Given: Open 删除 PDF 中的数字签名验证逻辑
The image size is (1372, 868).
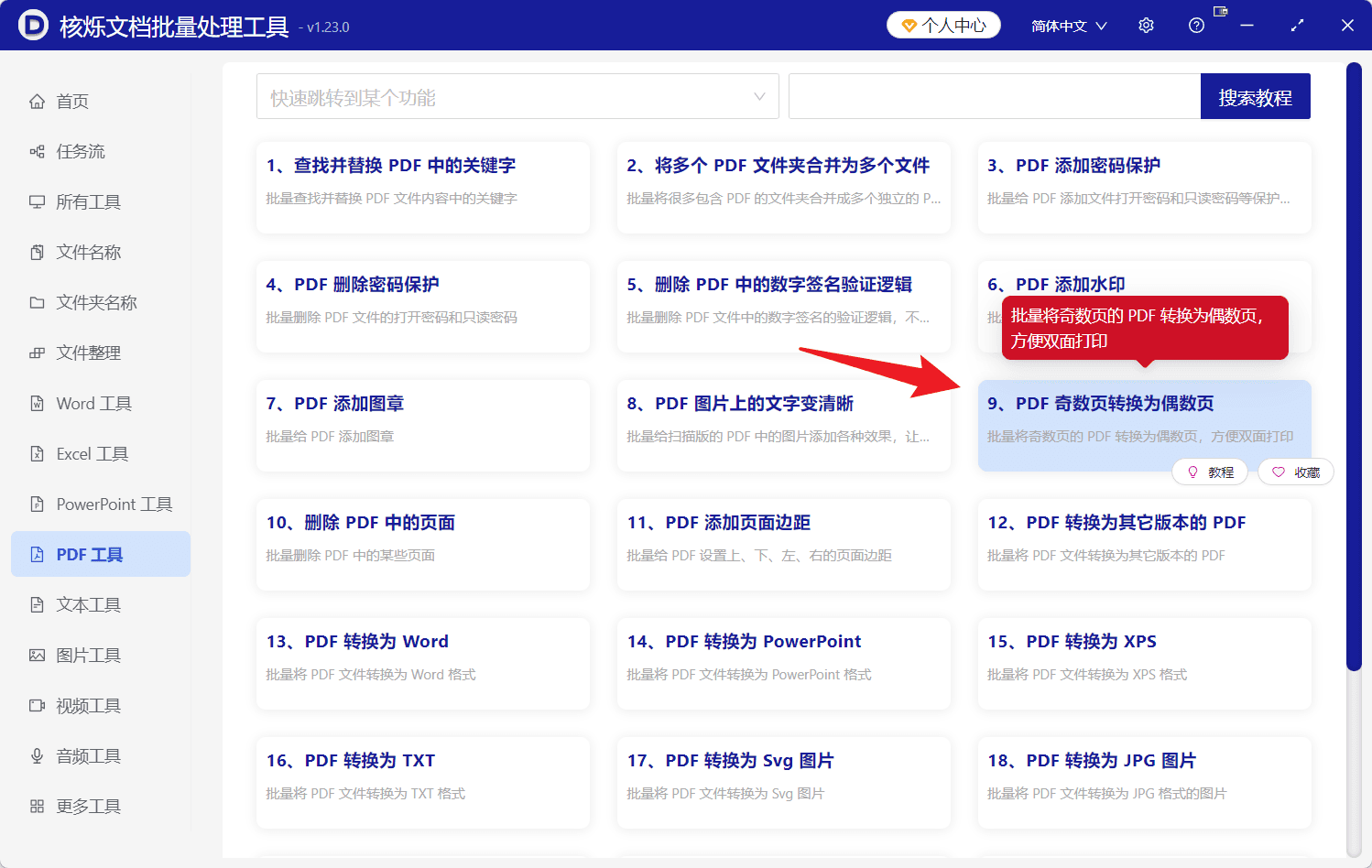Looking at the screenshot, I should [x=784, y=307].
